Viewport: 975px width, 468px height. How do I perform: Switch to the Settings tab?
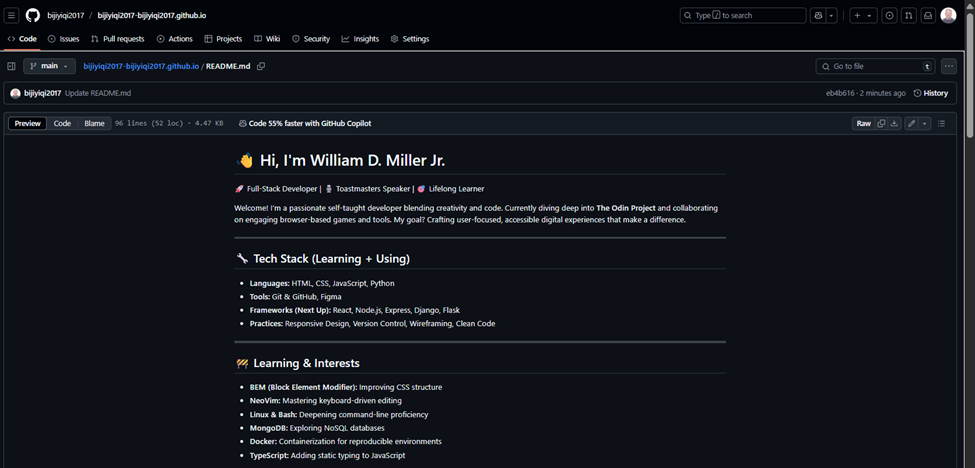click(410, 39)
